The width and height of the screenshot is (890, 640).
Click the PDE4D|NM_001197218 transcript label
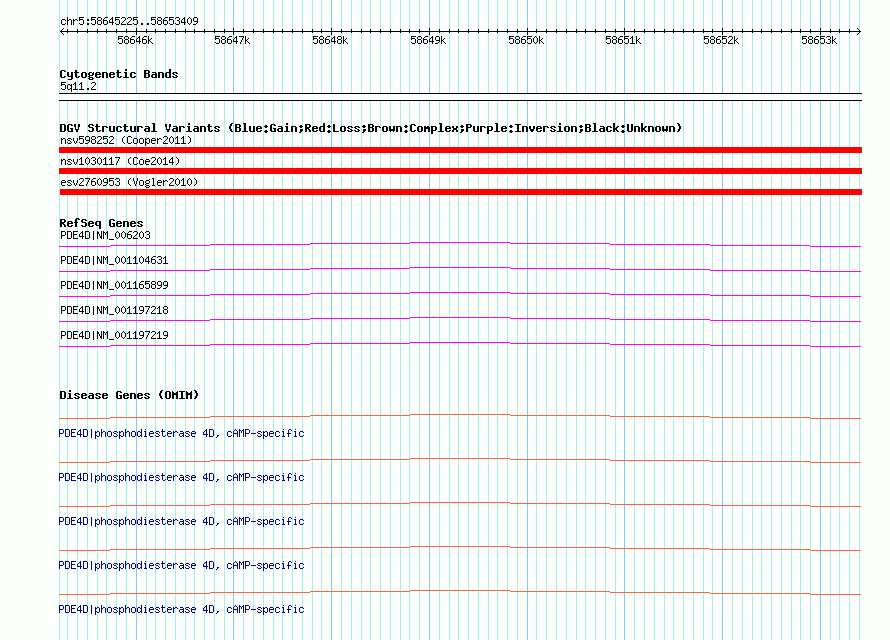pyautogui.click(x=114, y=310)
